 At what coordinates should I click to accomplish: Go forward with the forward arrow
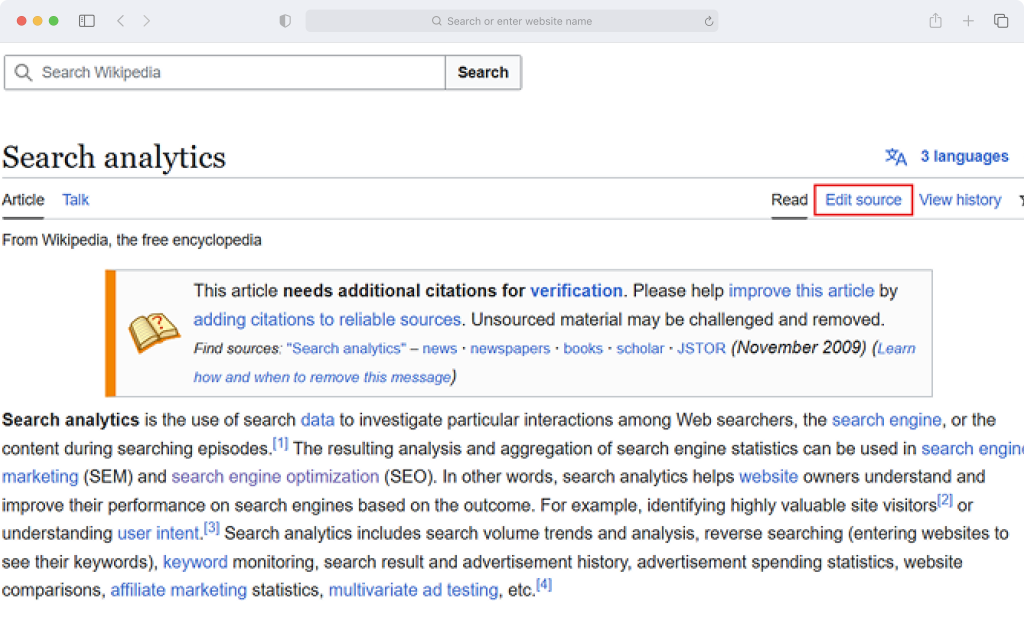pyautogui.click(x=146, y=21)
